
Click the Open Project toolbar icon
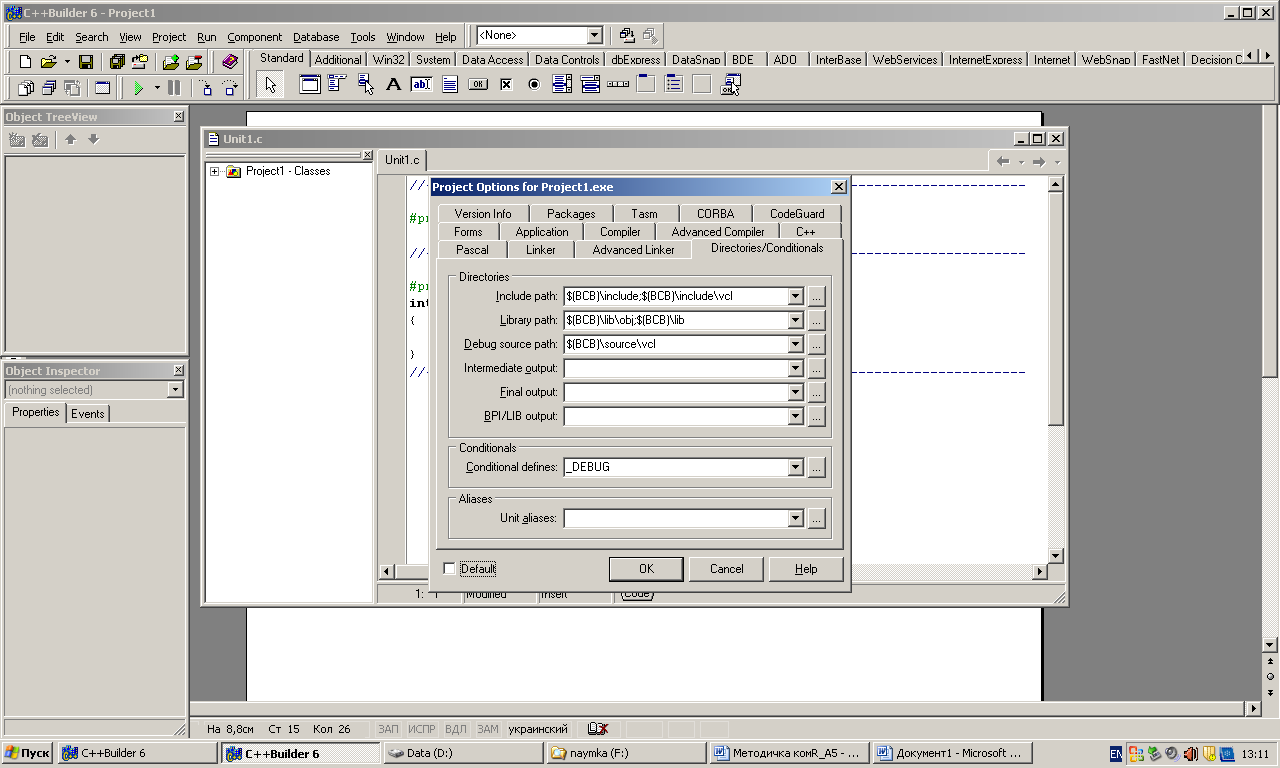coord(140,62)
